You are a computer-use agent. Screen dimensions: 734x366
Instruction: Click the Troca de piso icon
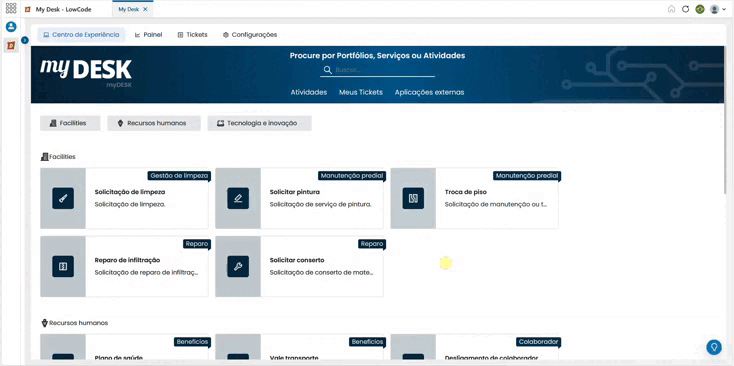[x=413, y=198]
